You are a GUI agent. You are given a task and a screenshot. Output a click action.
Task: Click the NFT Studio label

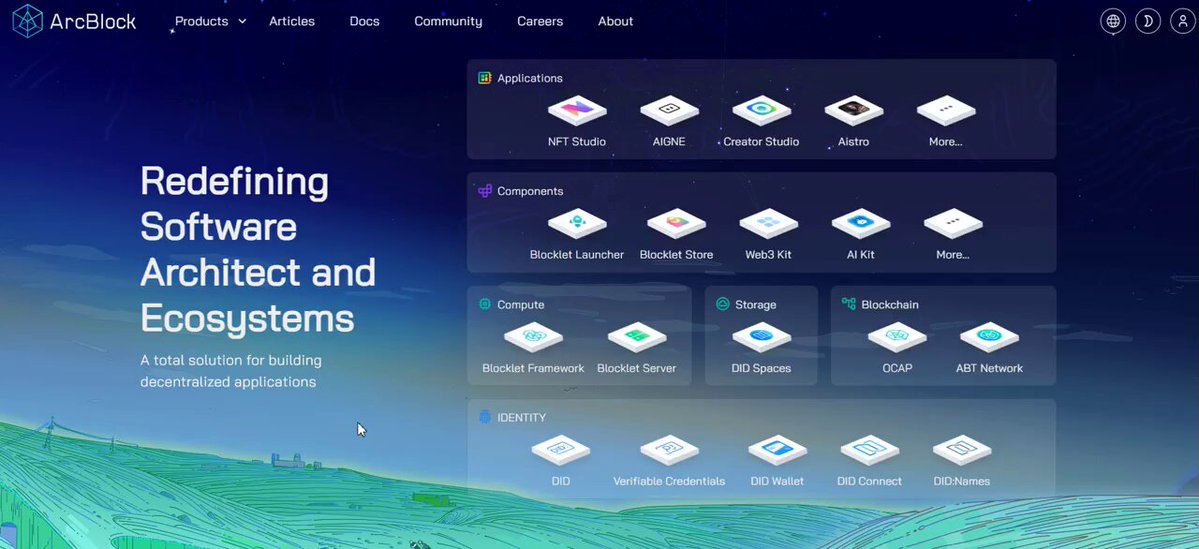point(577,141)
